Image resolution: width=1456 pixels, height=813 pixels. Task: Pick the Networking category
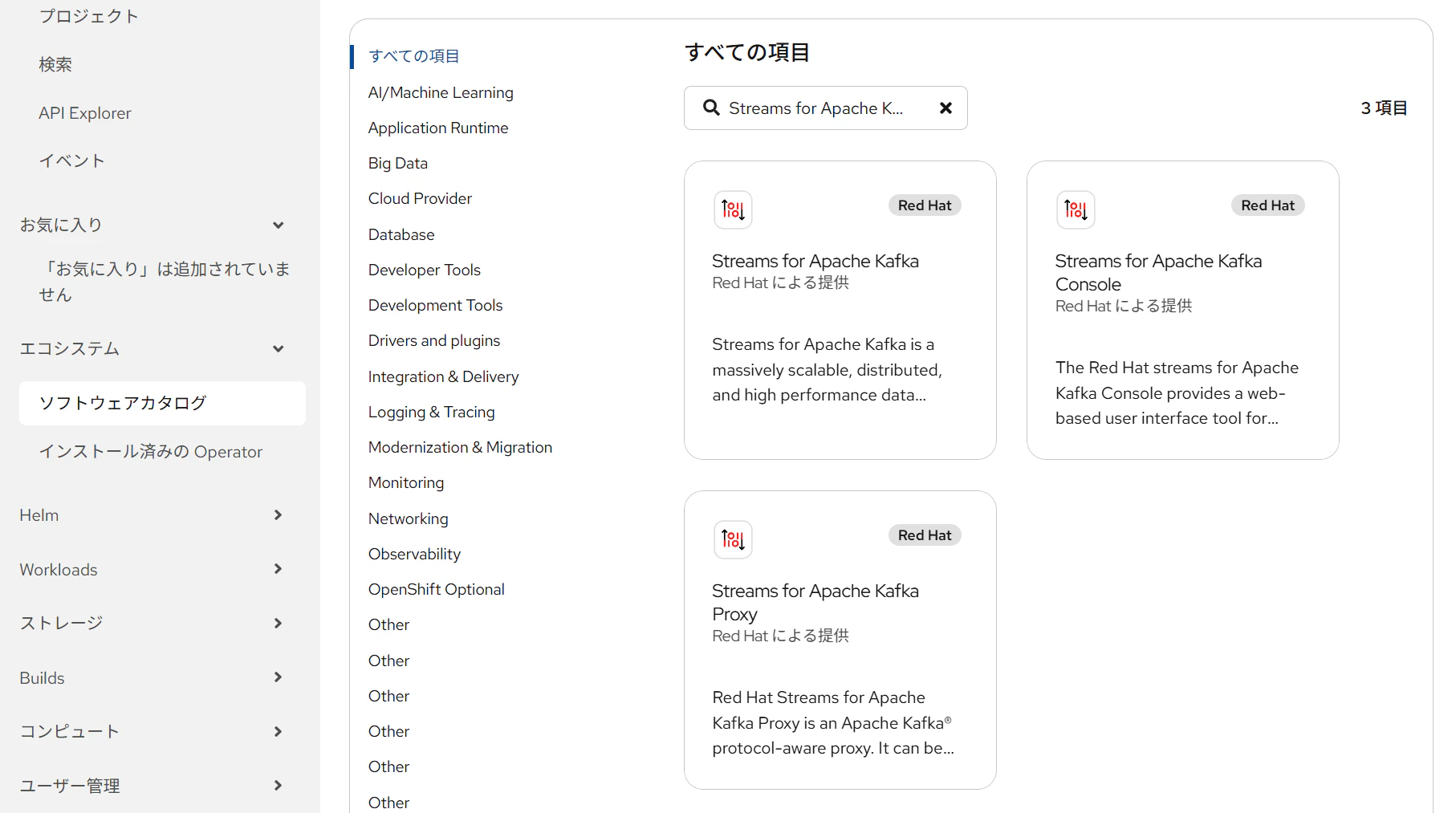(x=409, y=518)
